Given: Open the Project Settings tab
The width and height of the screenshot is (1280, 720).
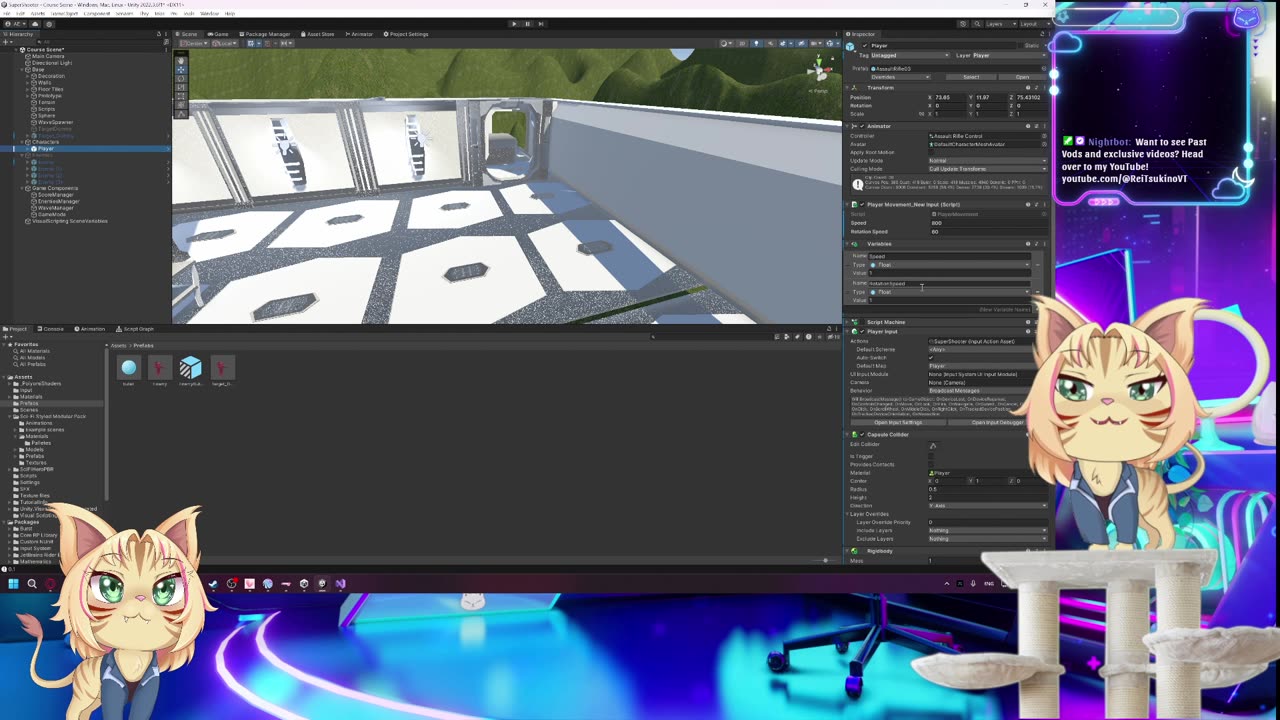Looking at the screenshot, I should [x=406, y=34].
